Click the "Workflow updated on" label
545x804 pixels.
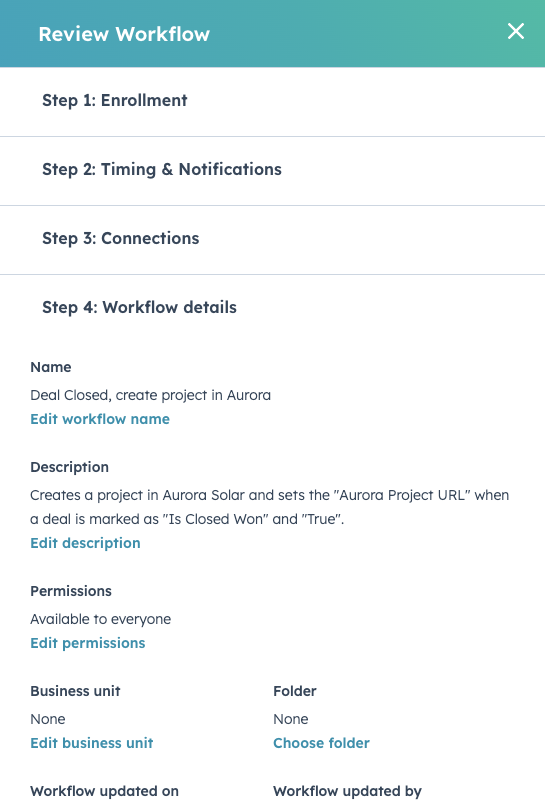click(105, 791)
